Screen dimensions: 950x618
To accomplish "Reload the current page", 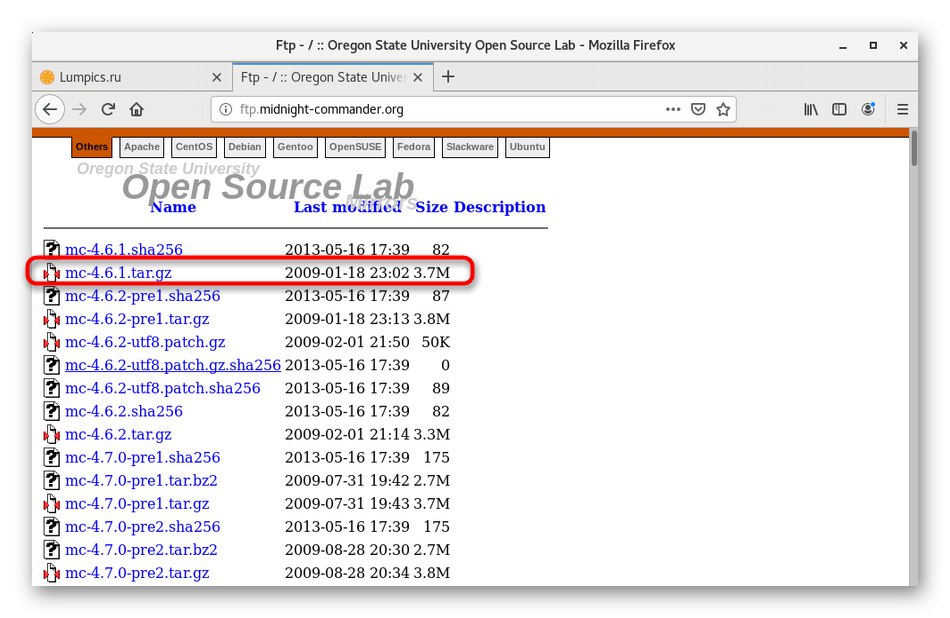I will click(x=108, y=109).
